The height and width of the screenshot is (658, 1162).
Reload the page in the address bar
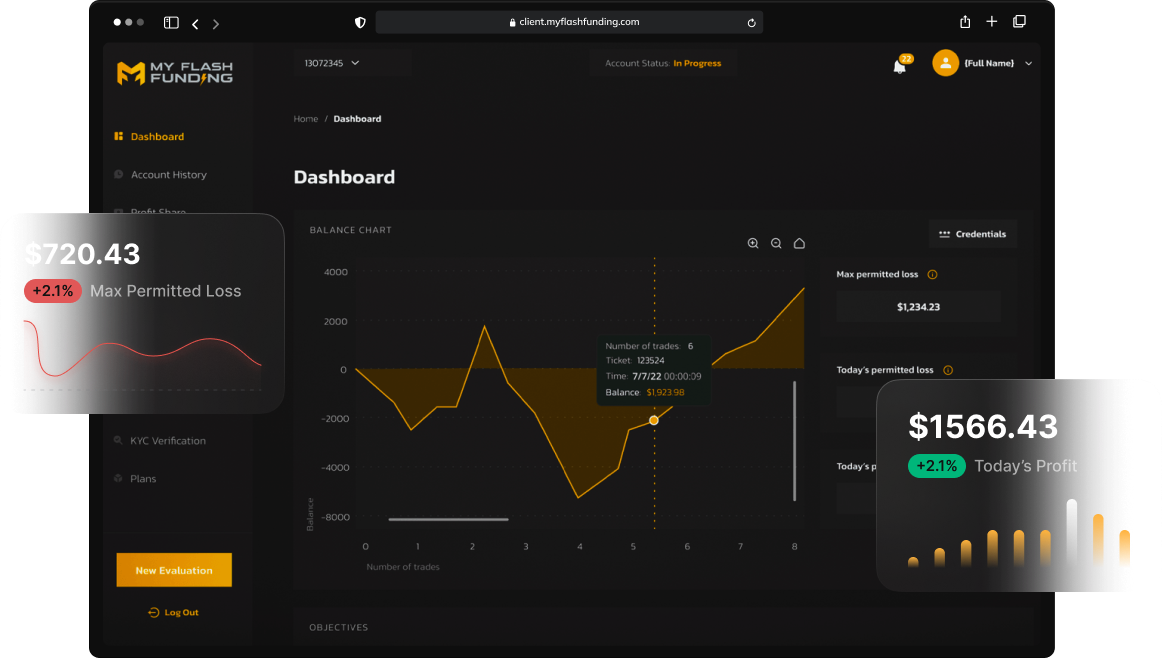click(x=751, y=22)
